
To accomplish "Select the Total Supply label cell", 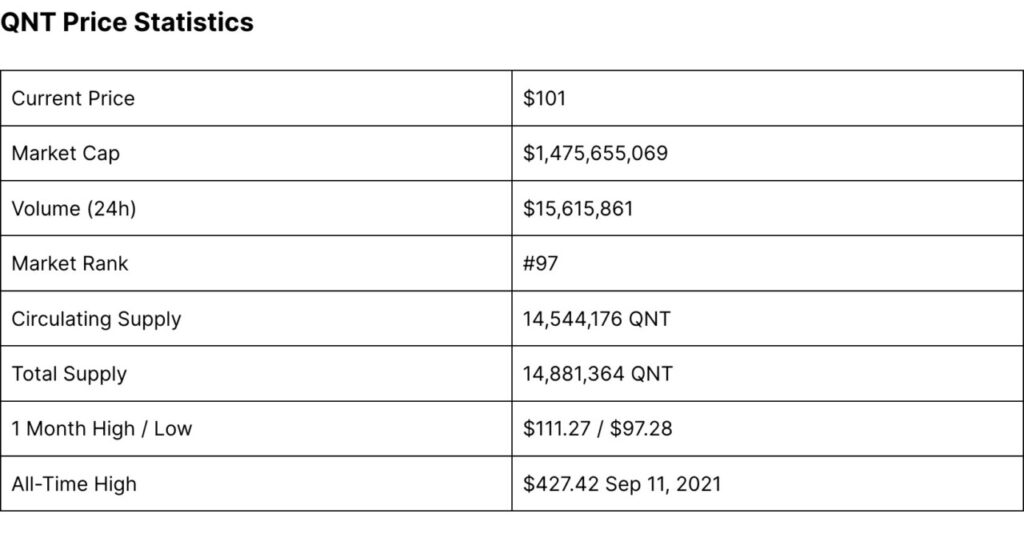I will pos(69,374).
